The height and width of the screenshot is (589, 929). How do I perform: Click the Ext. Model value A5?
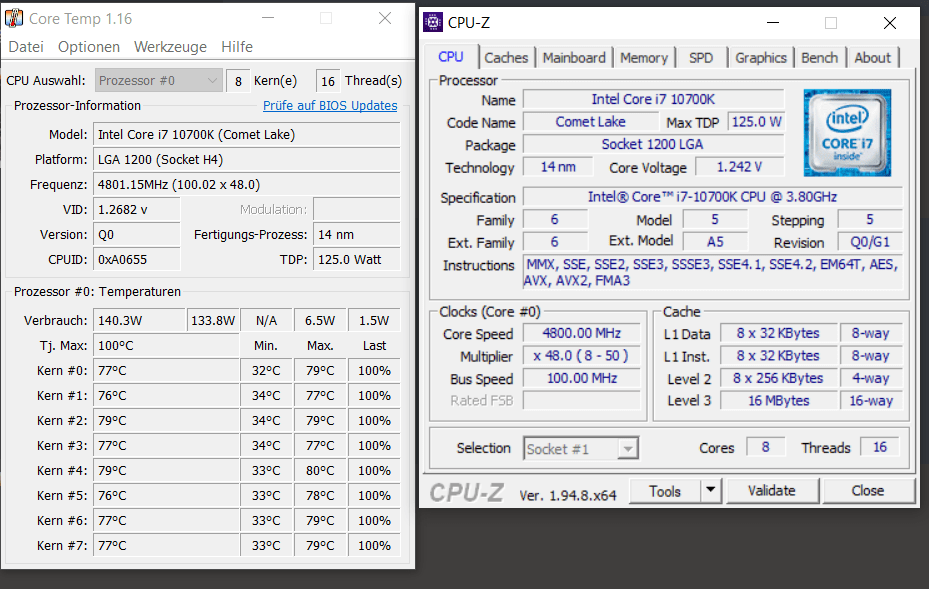(x=715, y=242)
